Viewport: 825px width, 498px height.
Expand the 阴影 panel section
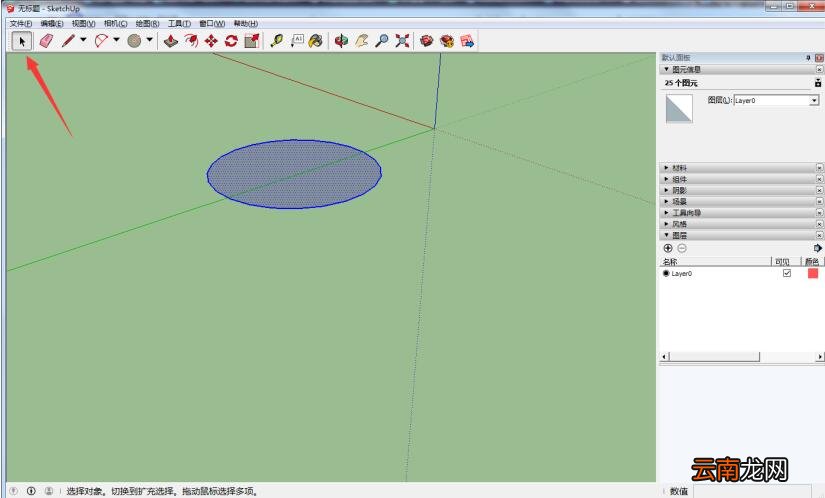[667, 190]
